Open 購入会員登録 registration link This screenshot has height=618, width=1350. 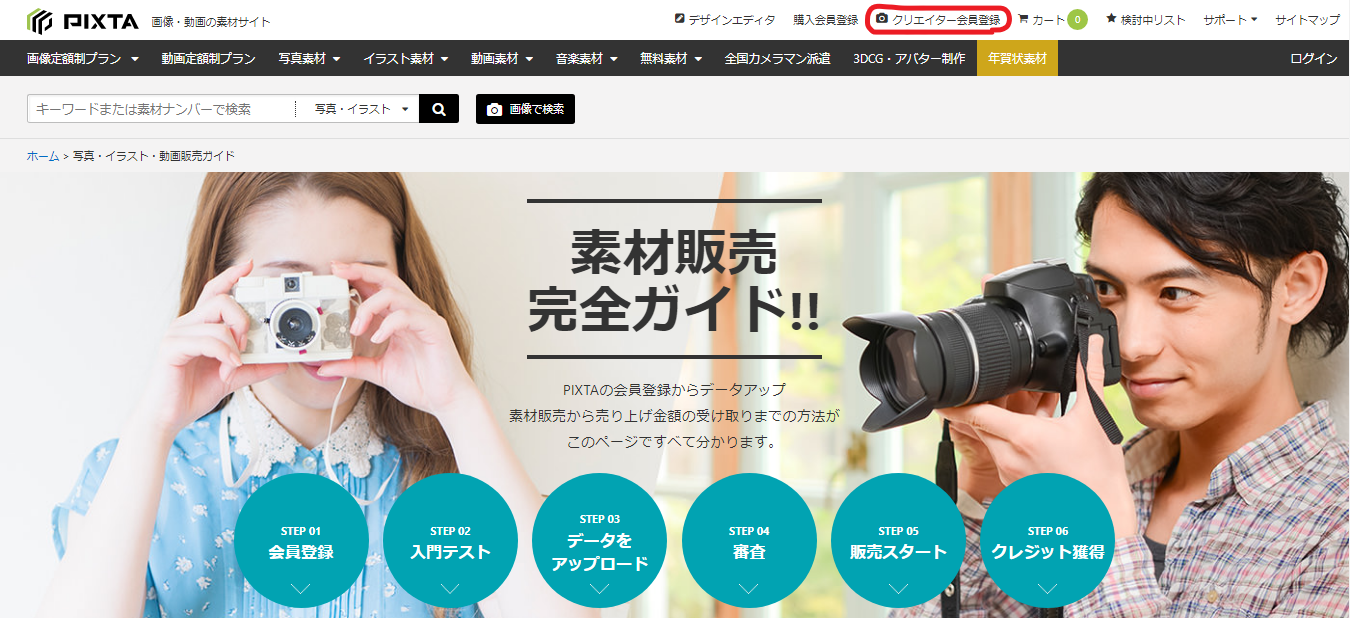[x=826, y=19]
